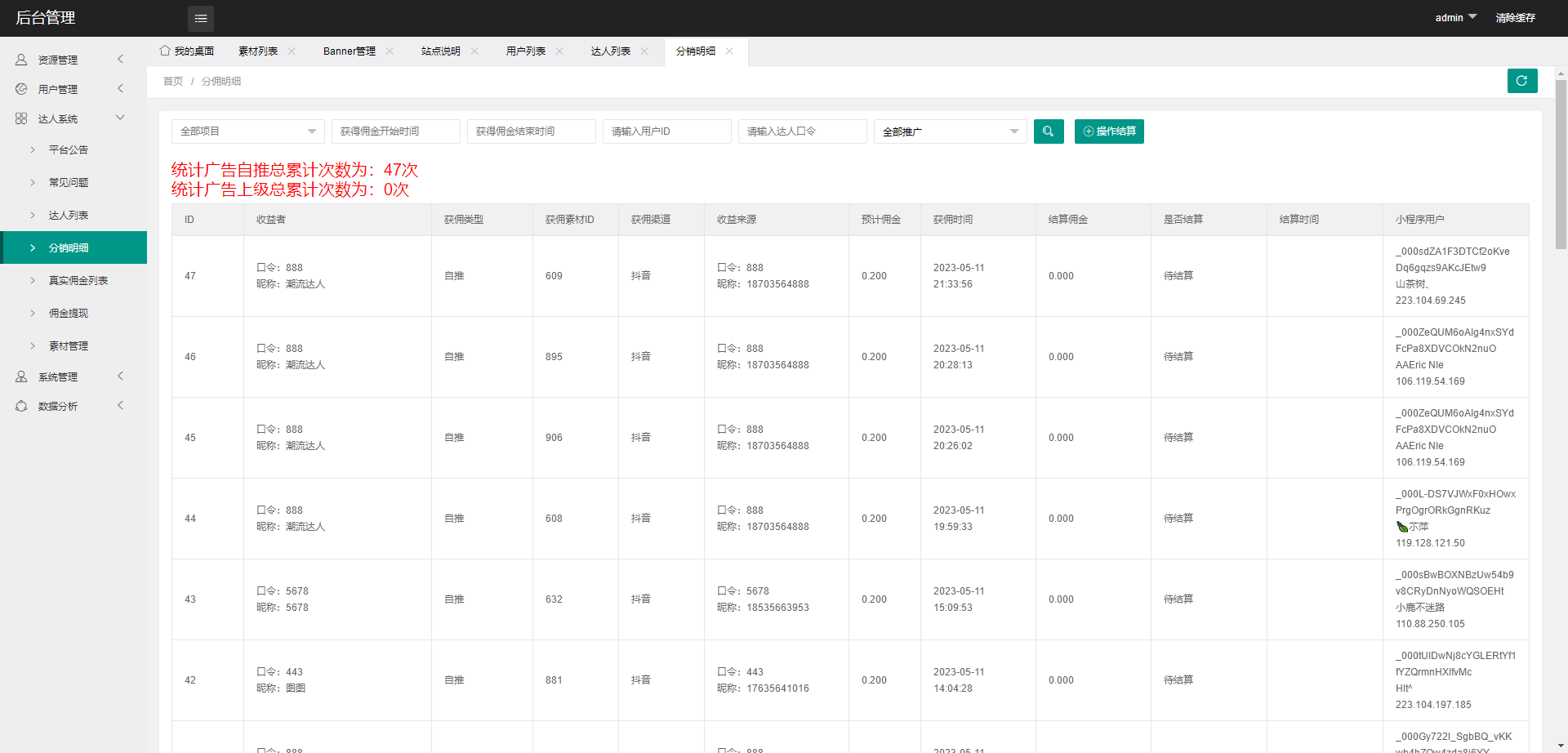Image resolution: width=1568 pixels, height=753 pixels.
Task: Switch to the 达人列表 tab
Action: pos(611,51)
